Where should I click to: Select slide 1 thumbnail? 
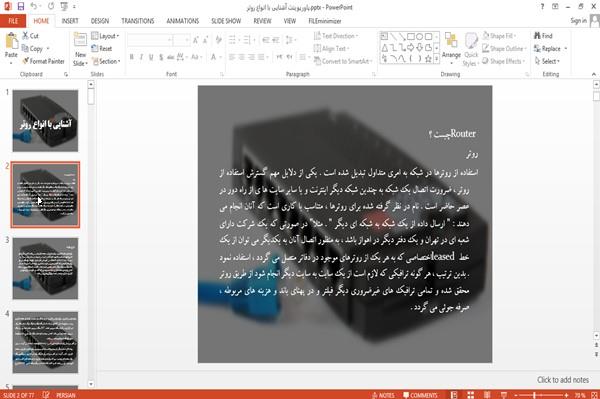click(45, 121)
